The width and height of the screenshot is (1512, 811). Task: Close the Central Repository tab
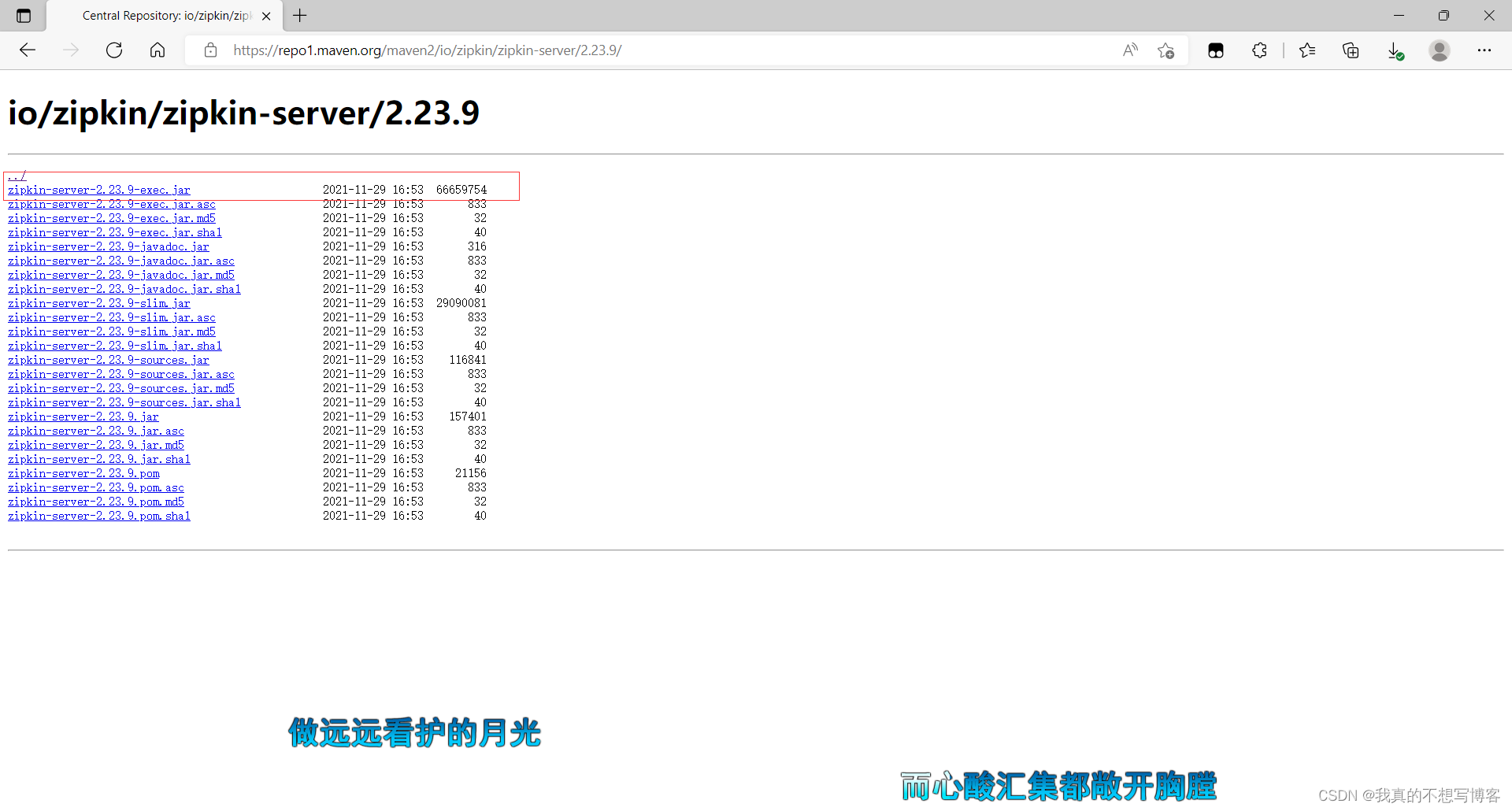click(266, 16)
